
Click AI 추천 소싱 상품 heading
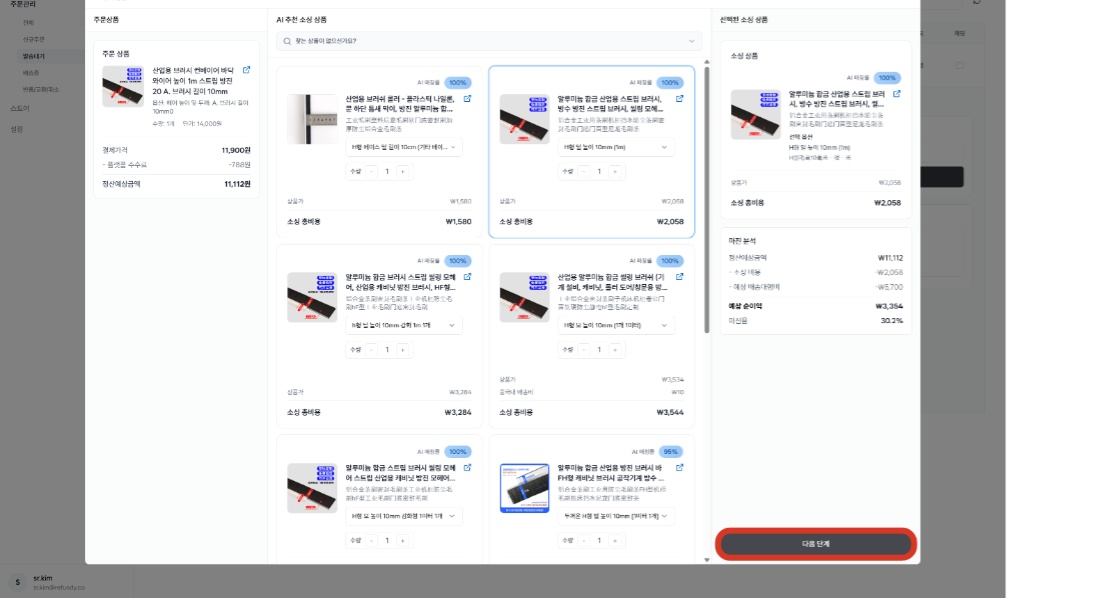coord(301,20)
